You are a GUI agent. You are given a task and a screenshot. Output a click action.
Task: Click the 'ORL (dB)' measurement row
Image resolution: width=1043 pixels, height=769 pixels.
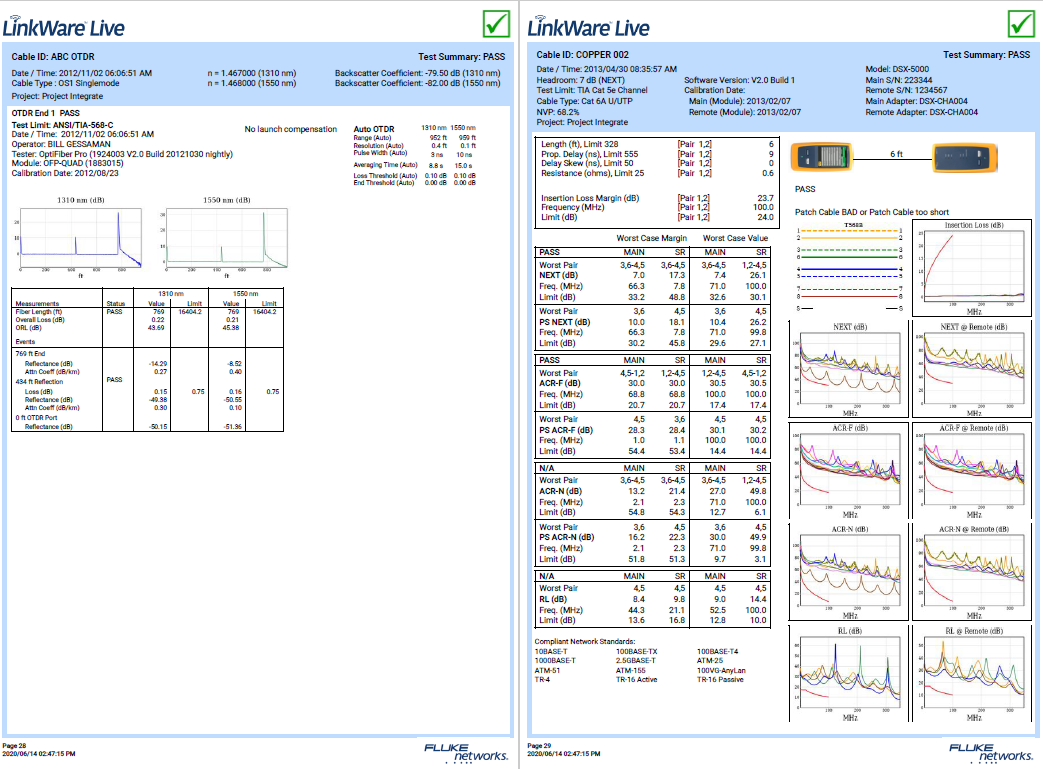(x=147, y=327)
